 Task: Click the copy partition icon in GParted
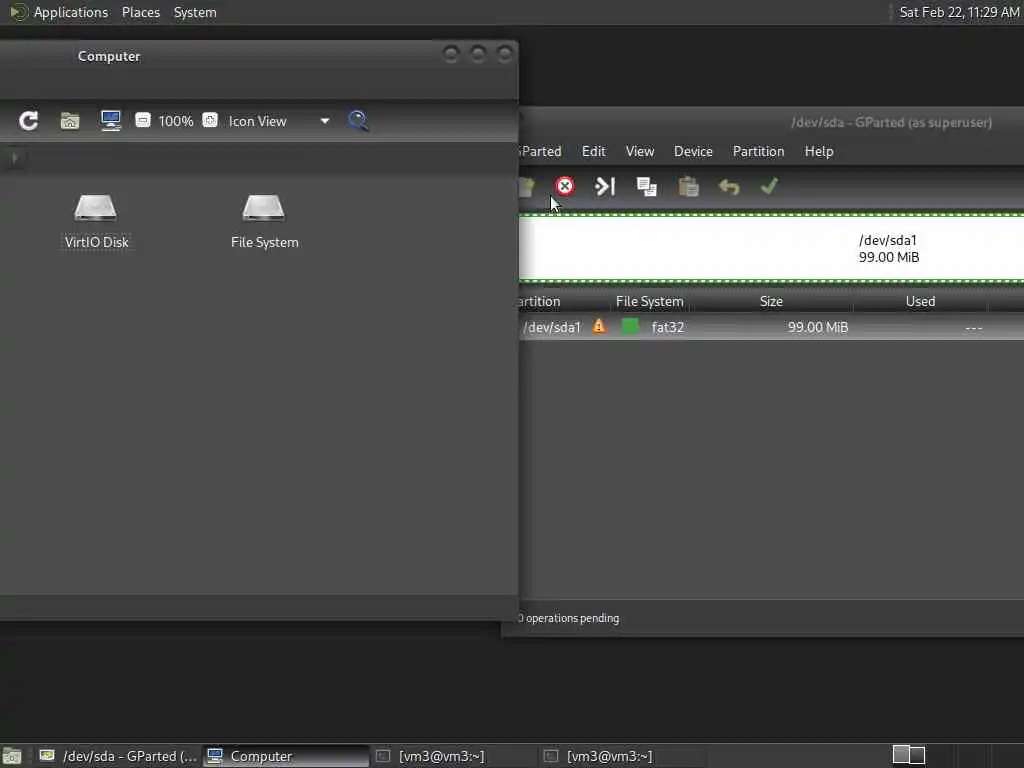click(647, 187)
